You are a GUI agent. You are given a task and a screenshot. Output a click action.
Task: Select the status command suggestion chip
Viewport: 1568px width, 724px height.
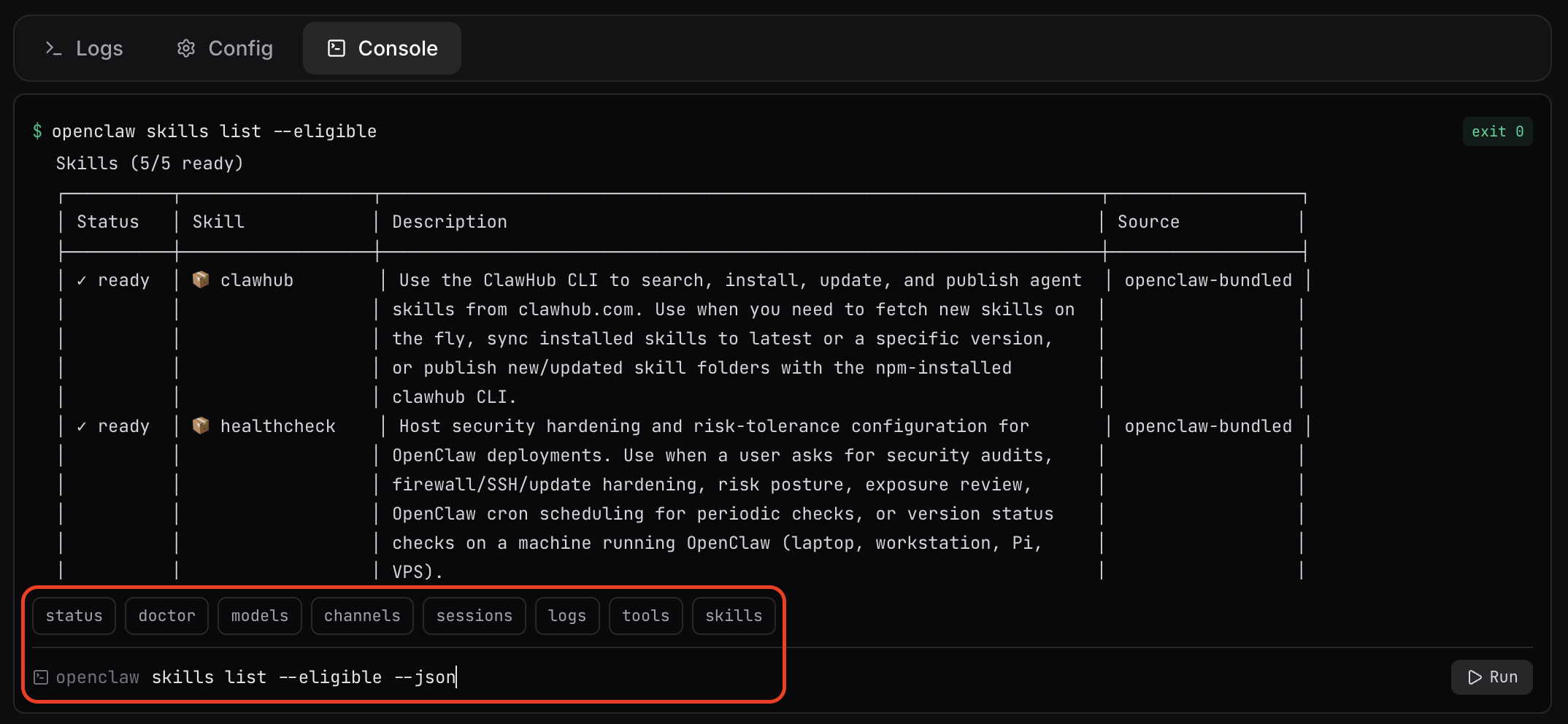click(x=74, y=615)
